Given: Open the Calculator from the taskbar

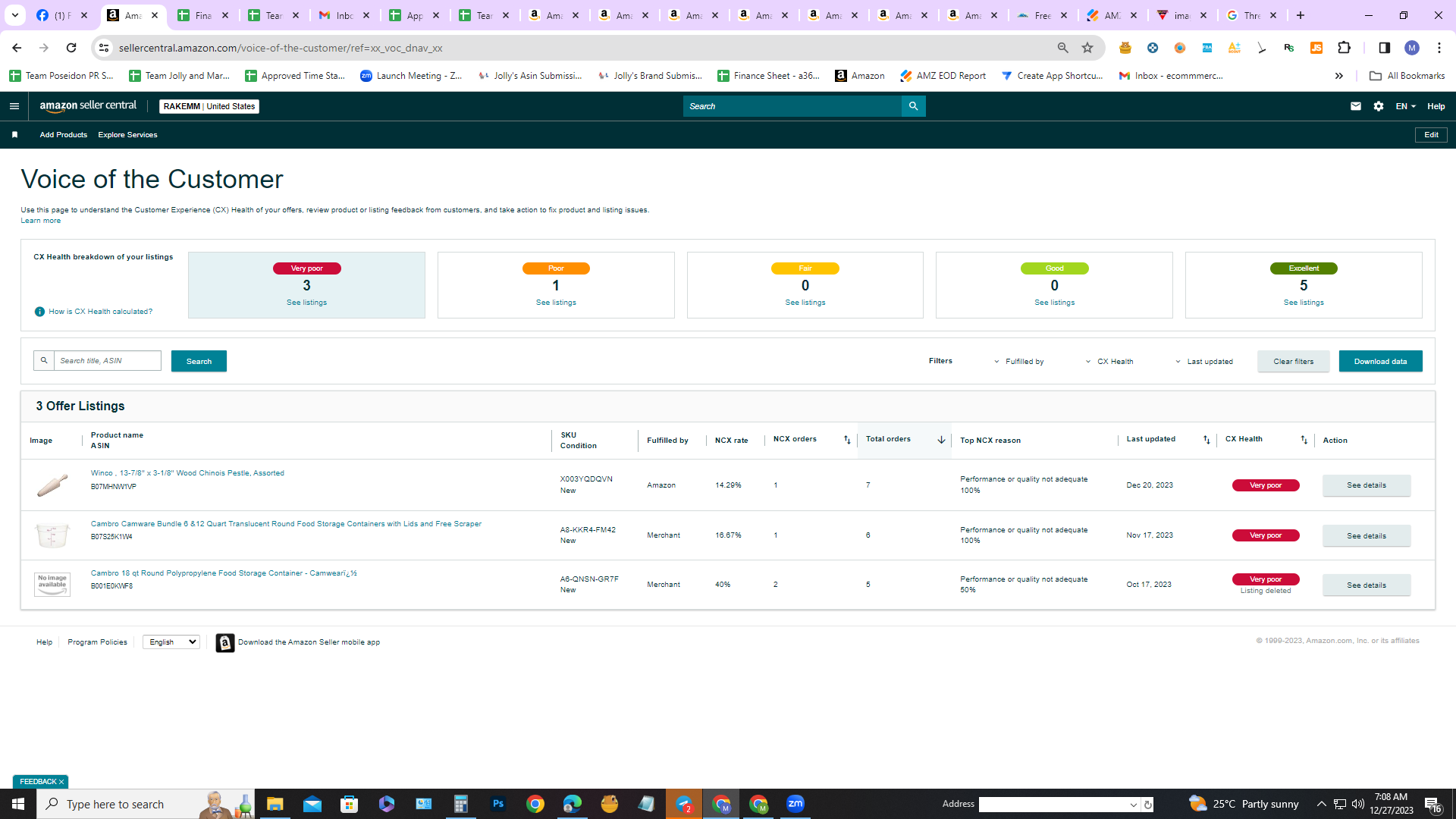Looking at the screenshot, I should 460,804.
